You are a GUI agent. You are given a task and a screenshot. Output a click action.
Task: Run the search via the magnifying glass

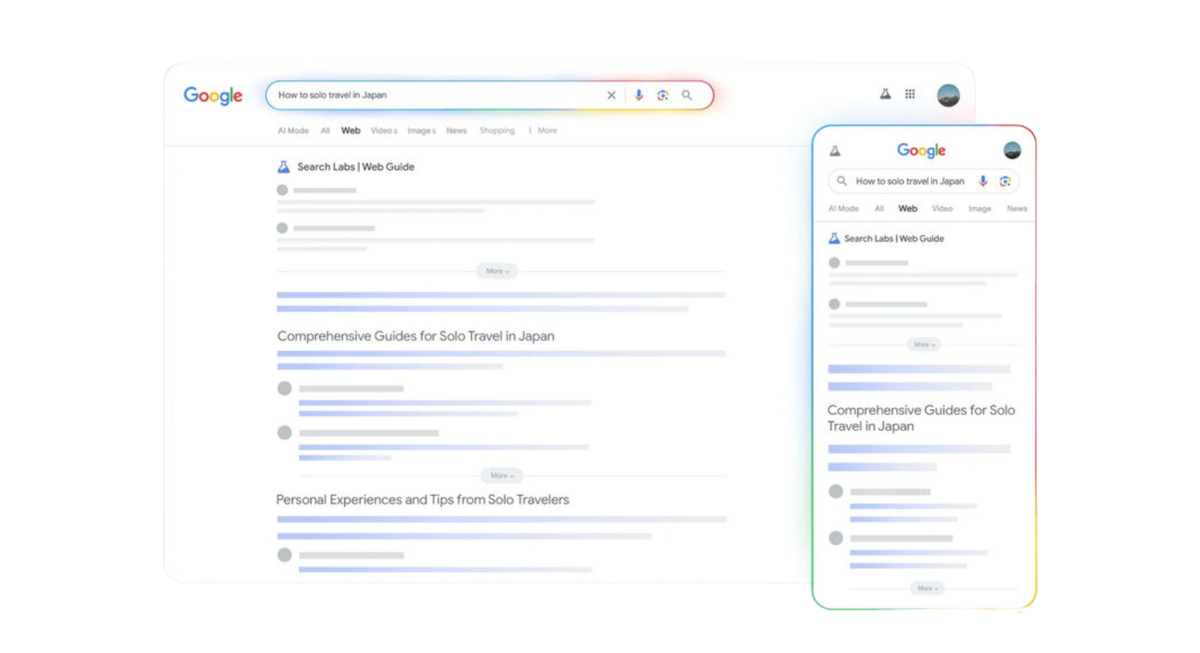pyautogui.click(x=686, y=94)
